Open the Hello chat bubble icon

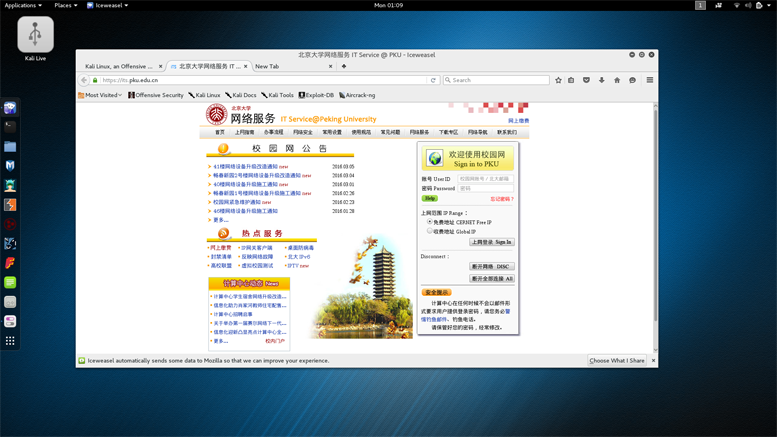pyautogui.click(x=632, y=80)
